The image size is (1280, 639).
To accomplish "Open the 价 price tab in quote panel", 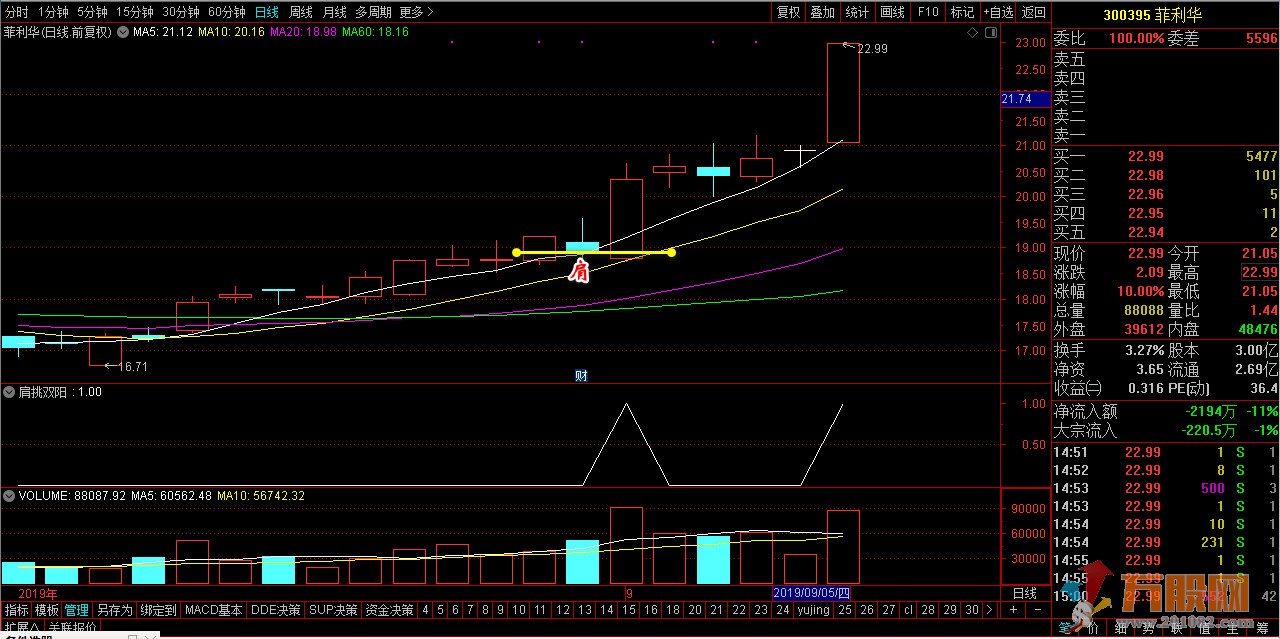I will point(1092,628).
